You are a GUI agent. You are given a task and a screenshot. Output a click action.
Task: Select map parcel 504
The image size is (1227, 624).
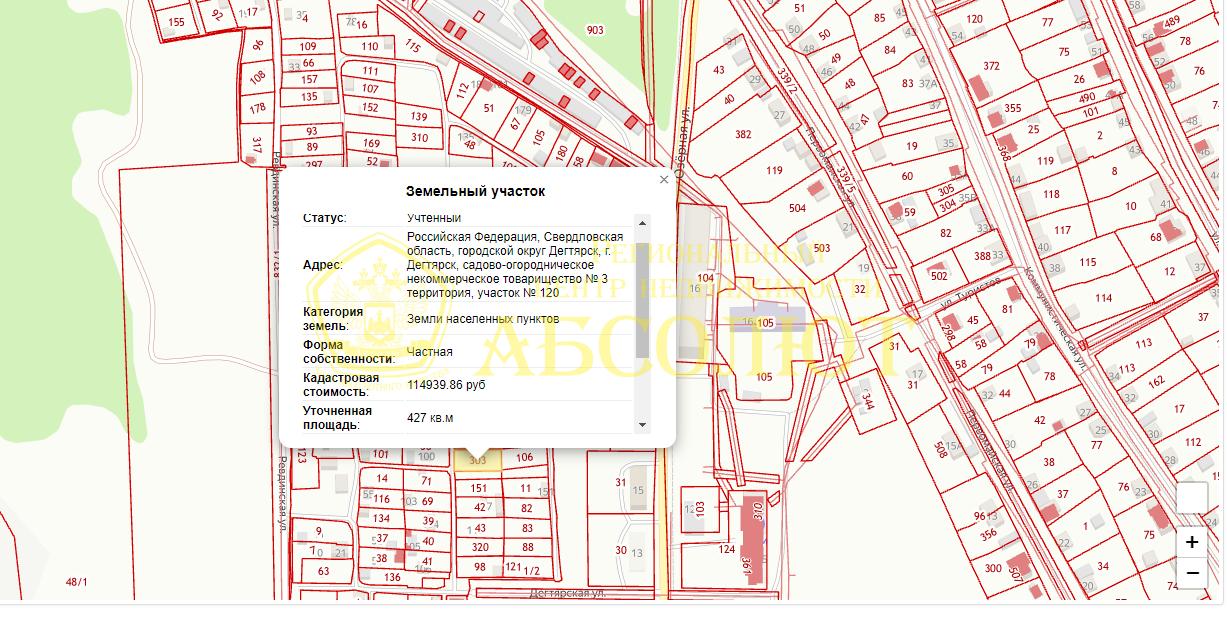click(x=797, y=208)
